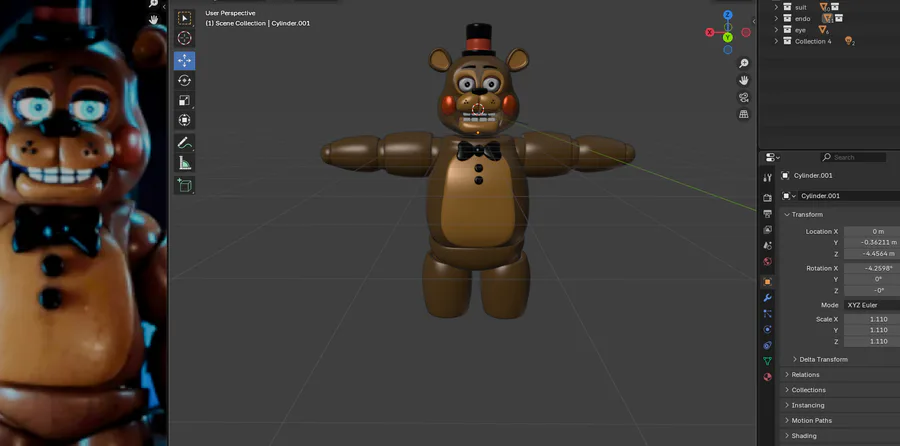Click the Scale Z value field
Image resolution: width=900 pixels, height=446 pixels.
point(872,342)
